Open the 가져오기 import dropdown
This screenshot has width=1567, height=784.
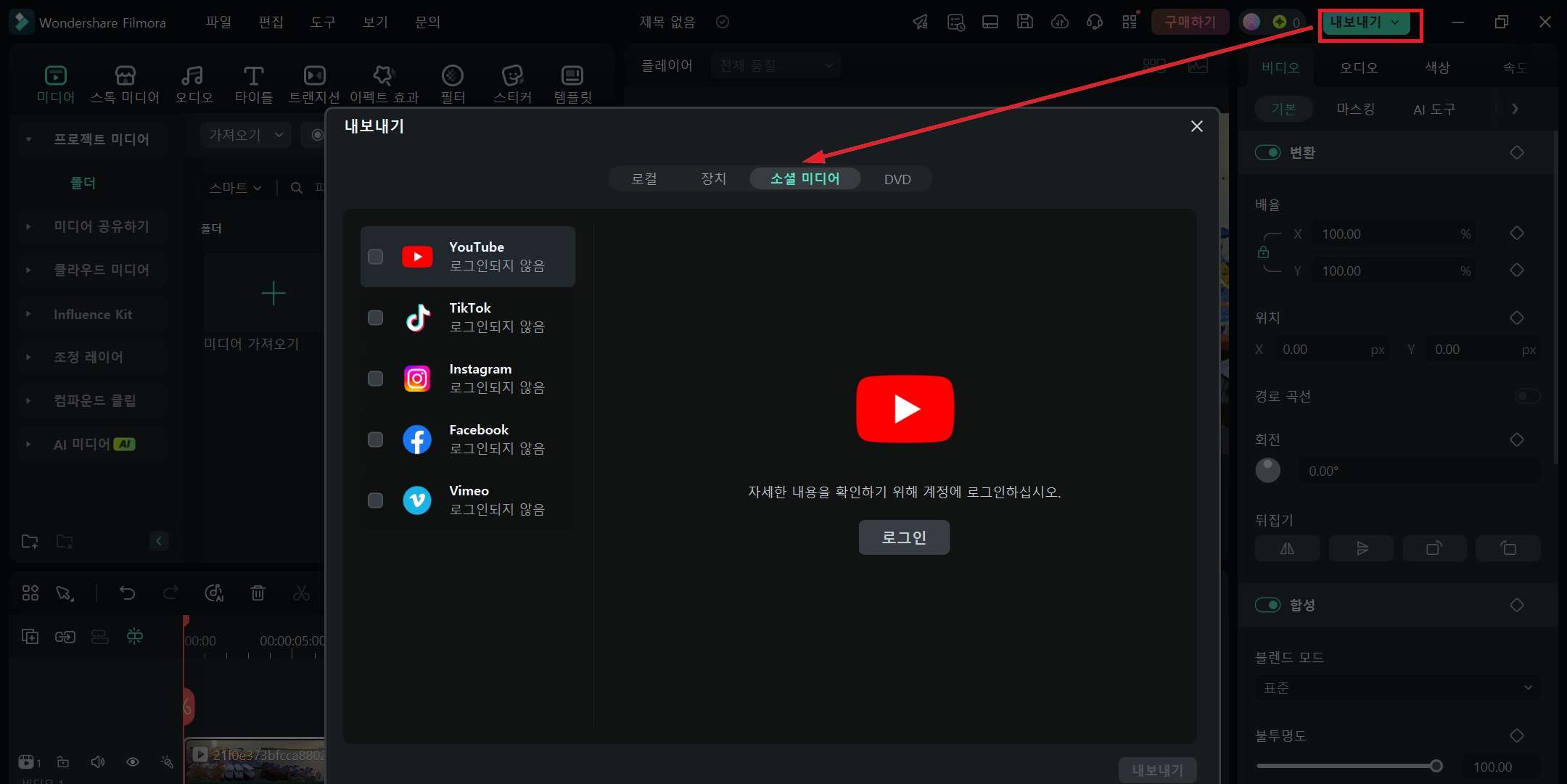[245, 135]
